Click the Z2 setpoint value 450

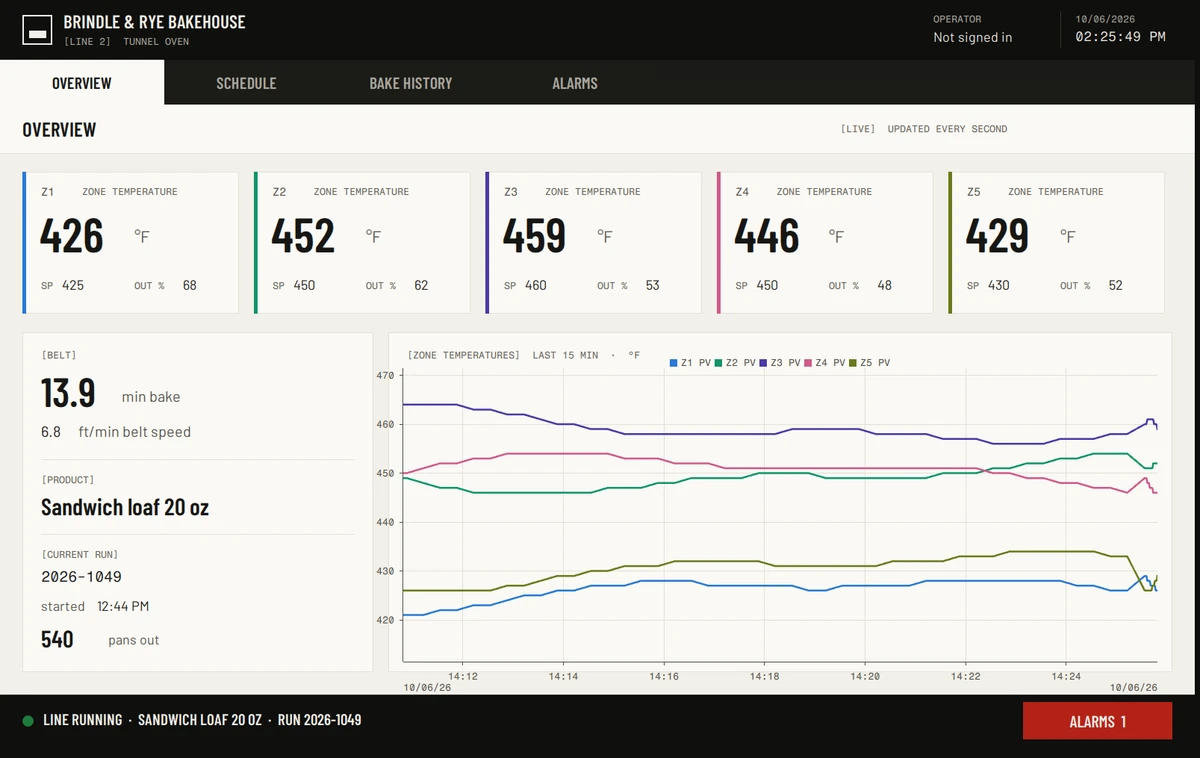304,285
